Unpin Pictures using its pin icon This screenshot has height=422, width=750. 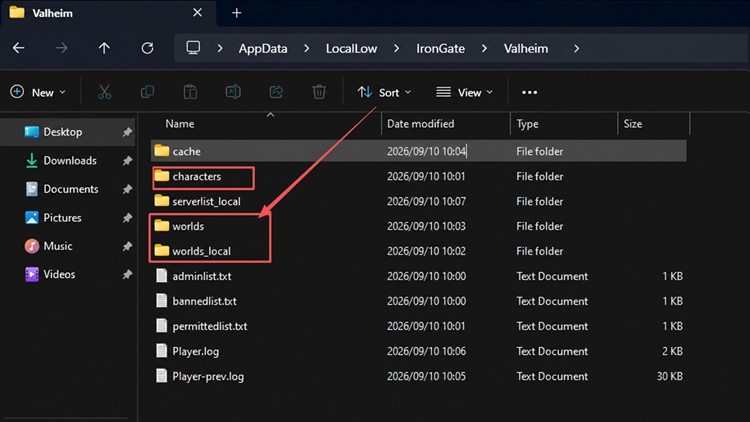pyautogui.click(x=127, y=218)
